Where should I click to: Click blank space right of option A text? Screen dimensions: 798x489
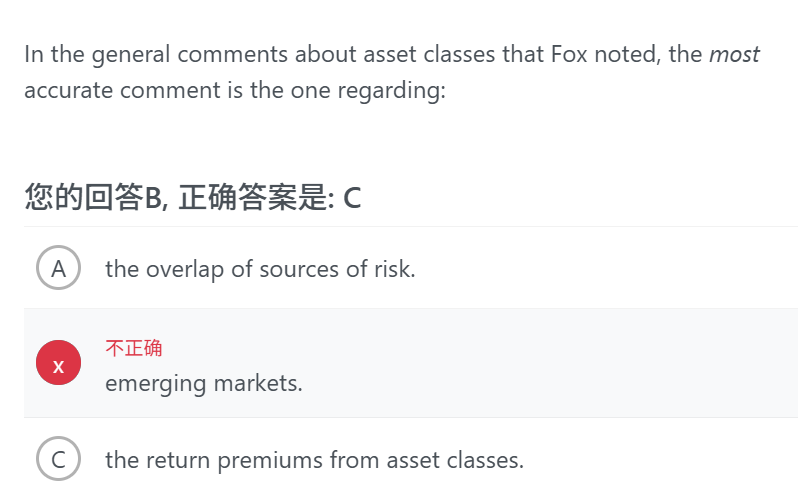pos(606,268)
